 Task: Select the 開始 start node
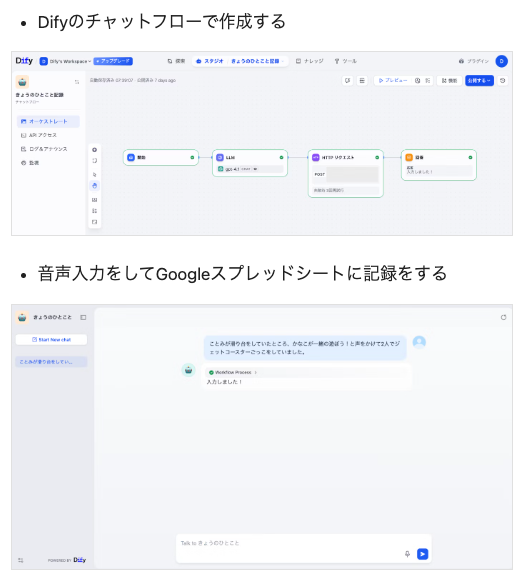coord(161,157)
